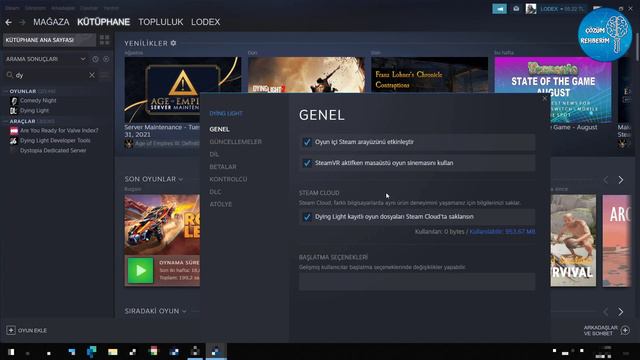640x360 pixels.
Task: Select Atölye in properties sidebar
Action: click(x=220, y=204)
